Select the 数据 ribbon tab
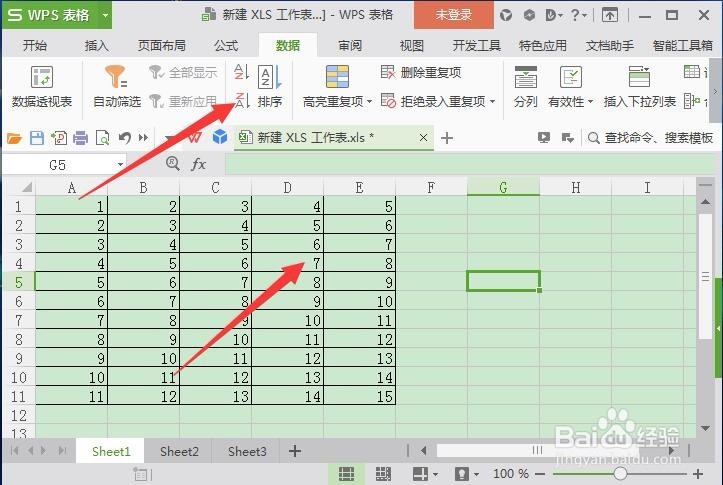 tap(288, 45)
